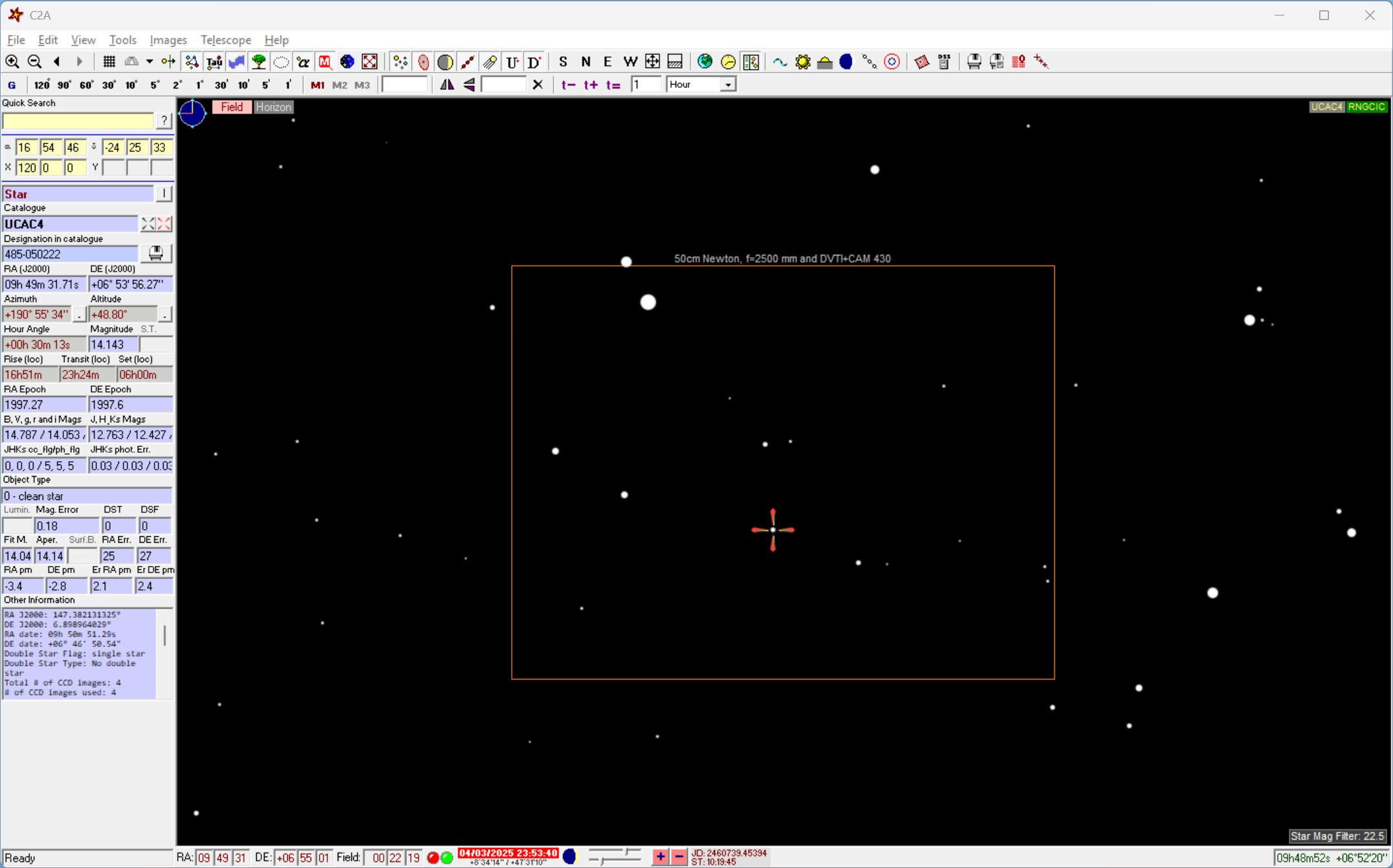The image size is (1393, 868).
Task: Click the zoom in magnifier icon
Action: coord(12,61)
